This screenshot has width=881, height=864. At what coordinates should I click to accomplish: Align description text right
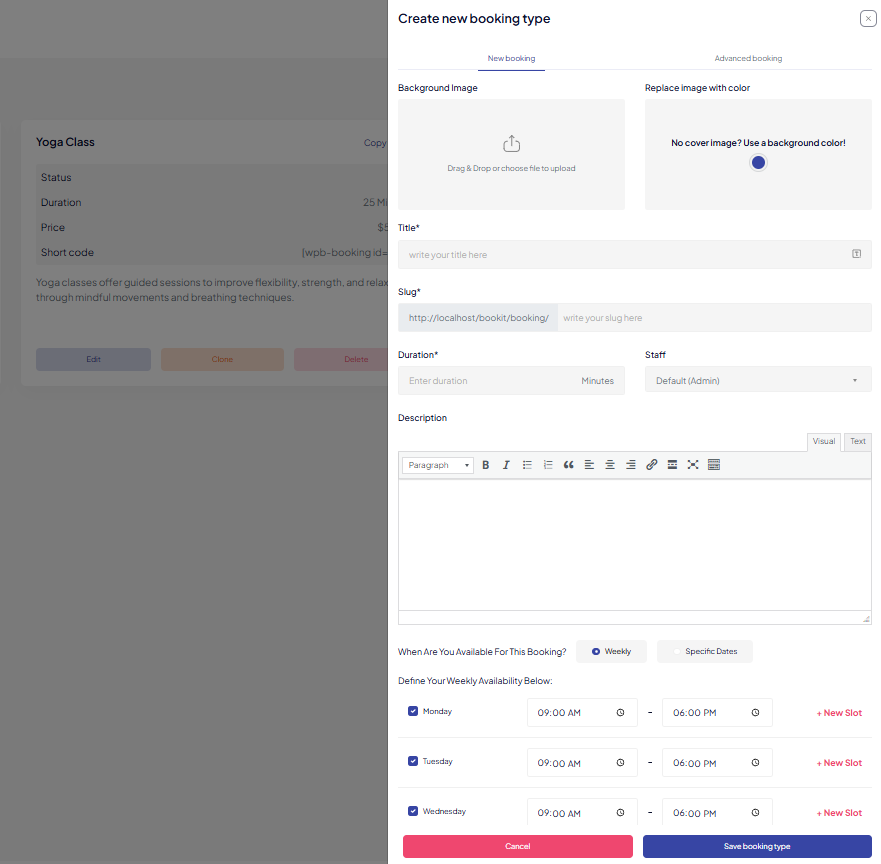(x=631, y=465)
